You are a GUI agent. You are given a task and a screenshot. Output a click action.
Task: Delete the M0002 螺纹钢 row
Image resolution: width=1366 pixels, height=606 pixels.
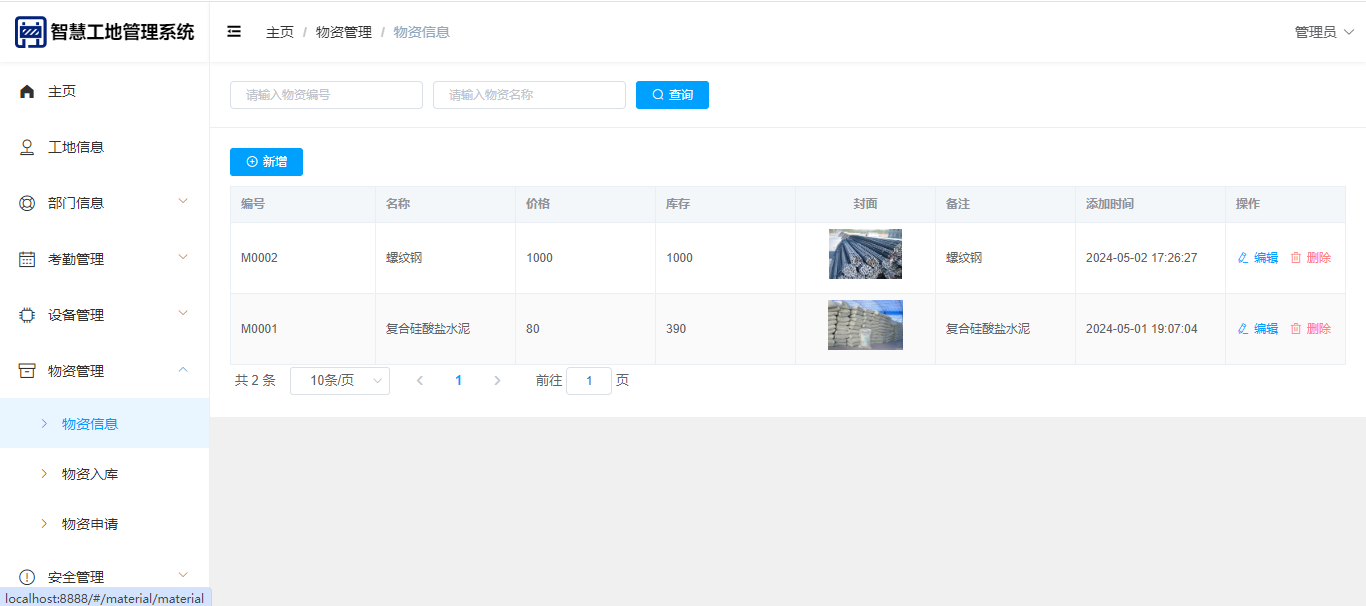click(x=1310, y=258)
